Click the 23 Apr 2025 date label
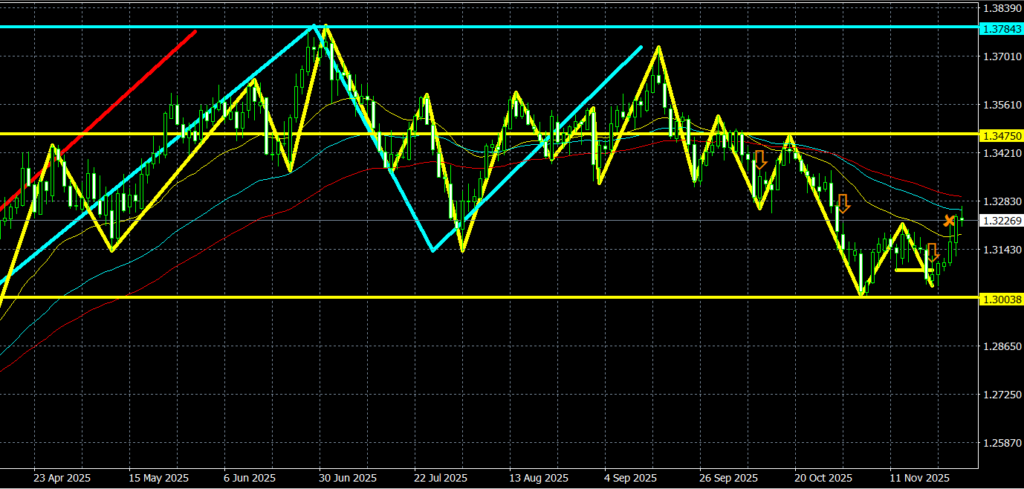This screenshot has height=489, width=1024. coord(62,478)
